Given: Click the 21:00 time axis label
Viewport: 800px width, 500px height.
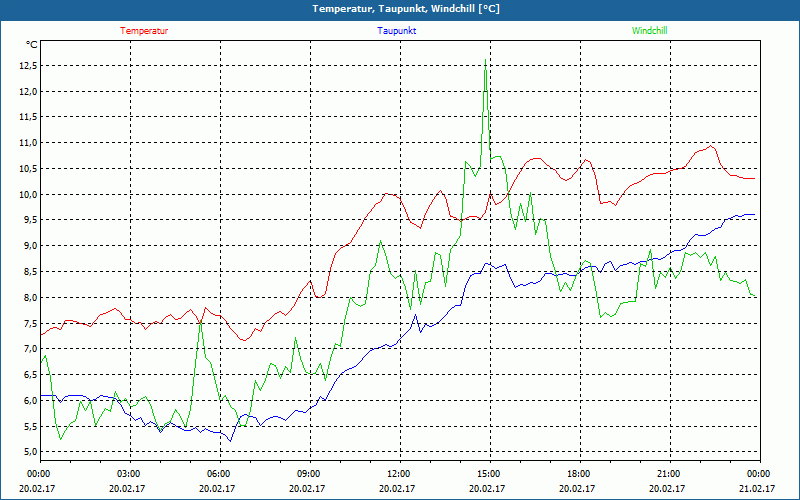Looking at the screenshot, I should click(x=670, y=473).
